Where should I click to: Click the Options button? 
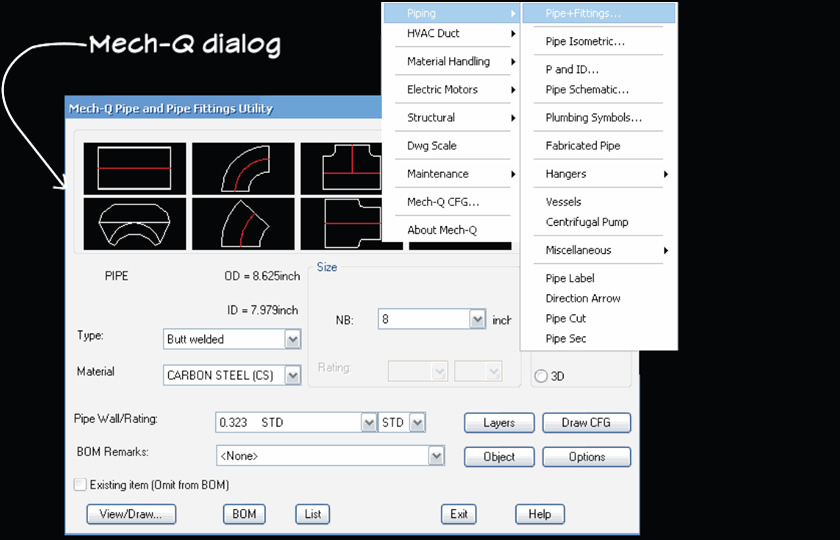coord(587,457)
